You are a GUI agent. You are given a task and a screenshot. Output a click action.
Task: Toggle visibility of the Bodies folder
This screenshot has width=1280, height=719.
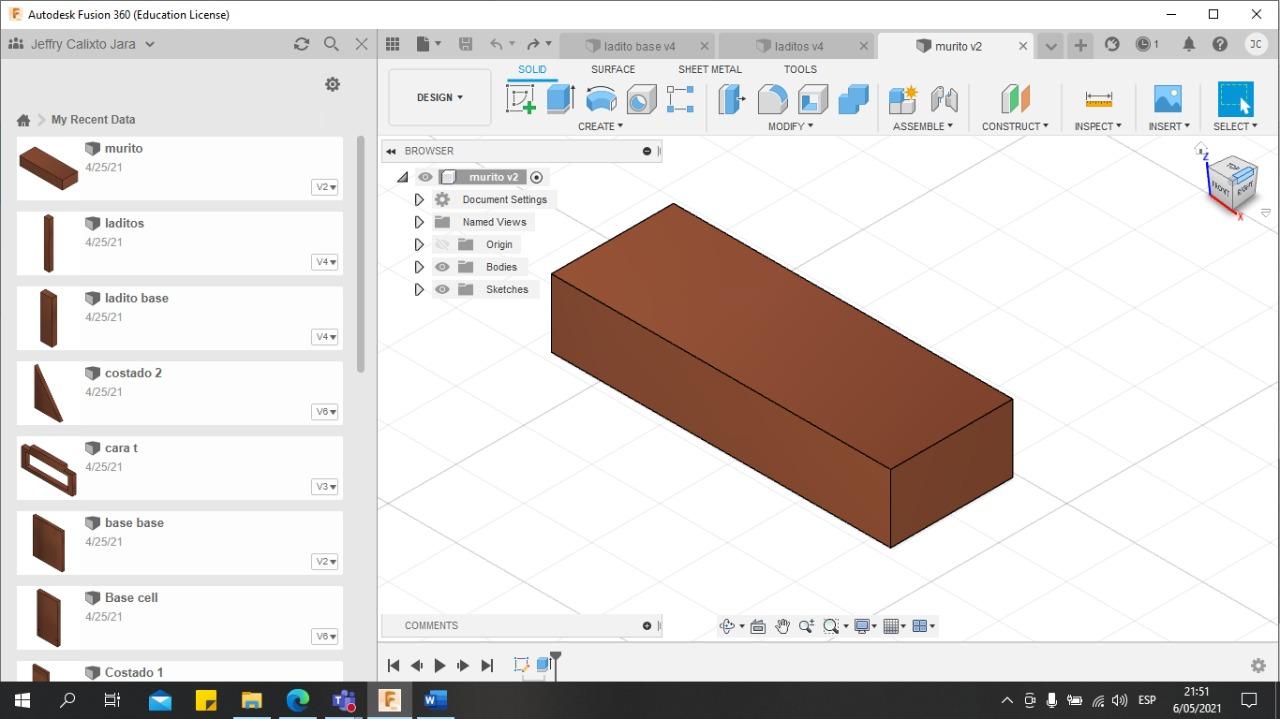pos(442,267)
